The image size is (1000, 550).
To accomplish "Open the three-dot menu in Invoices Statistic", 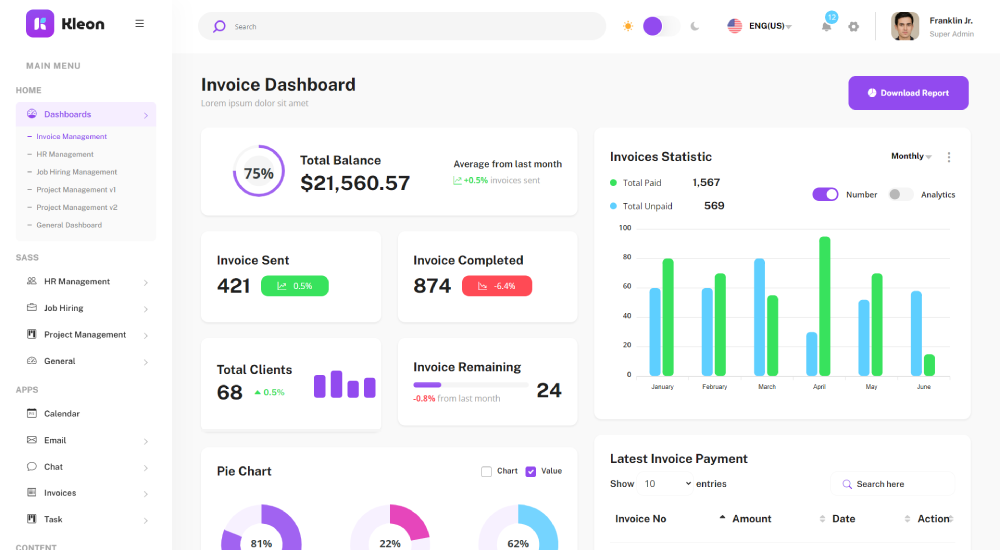I will [x=949, y=157].
